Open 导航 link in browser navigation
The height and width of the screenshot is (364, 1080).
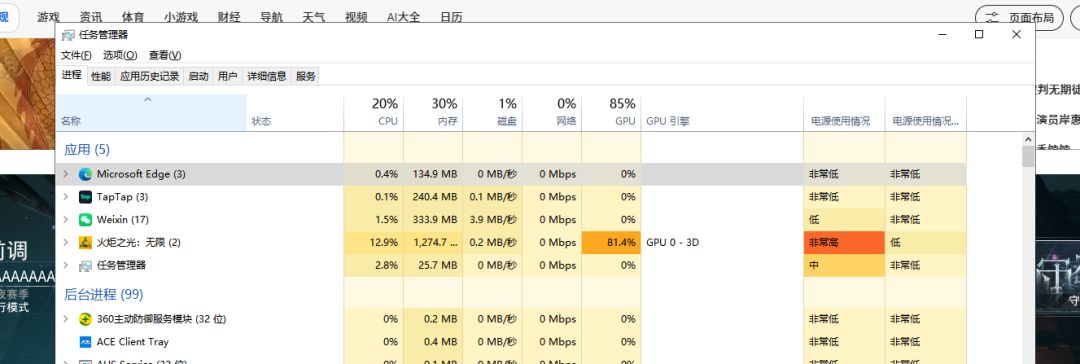point(271,17)
